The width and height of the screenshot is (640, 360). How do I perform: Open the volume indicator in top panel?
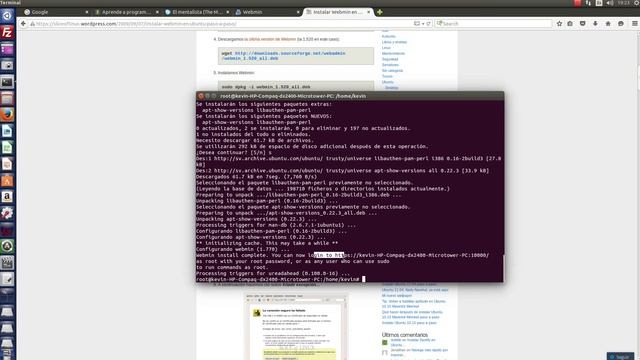610,3
